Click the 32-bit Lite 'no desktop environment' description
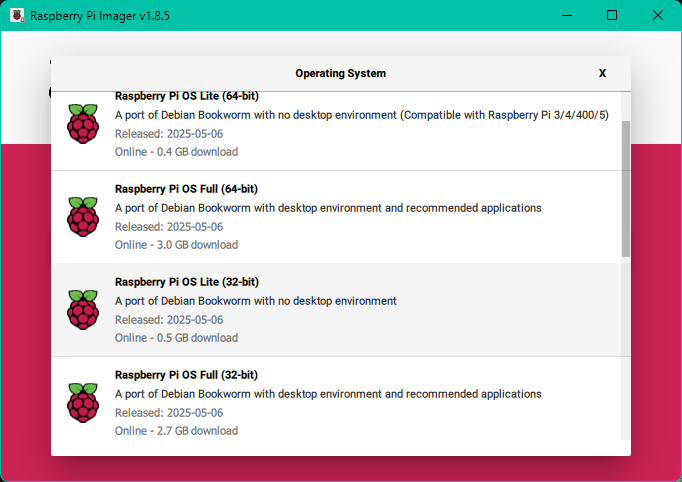This screenshot has width=682, height=482. (255, 301)
